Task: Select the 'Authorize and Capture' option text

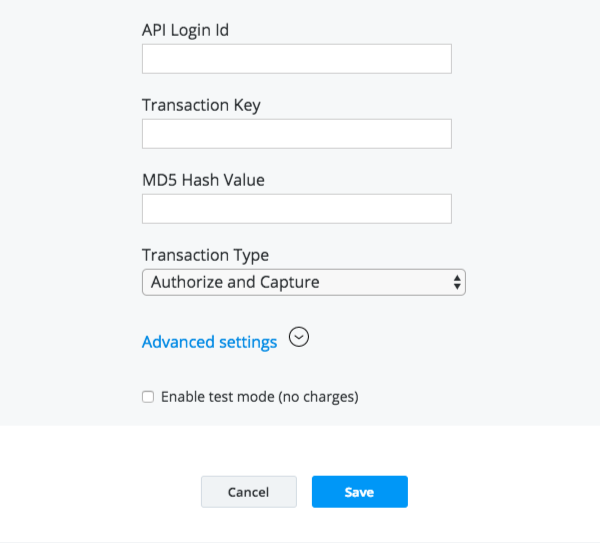Action: pos(235,282)
